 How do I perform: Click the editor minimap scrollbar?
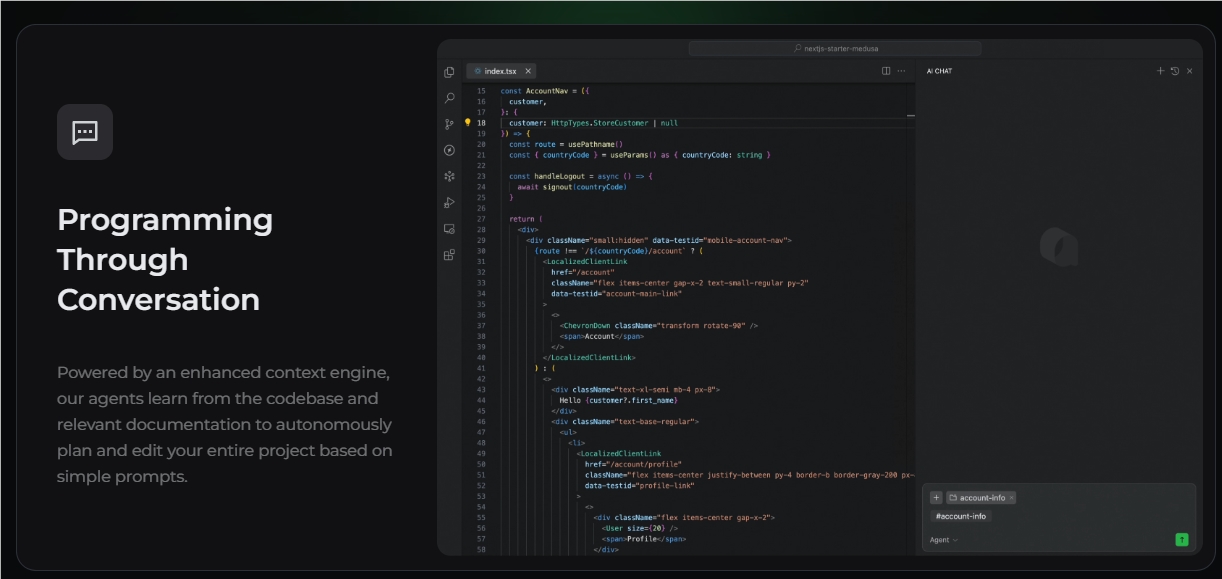pyautogui.click(x=910, y=118)
